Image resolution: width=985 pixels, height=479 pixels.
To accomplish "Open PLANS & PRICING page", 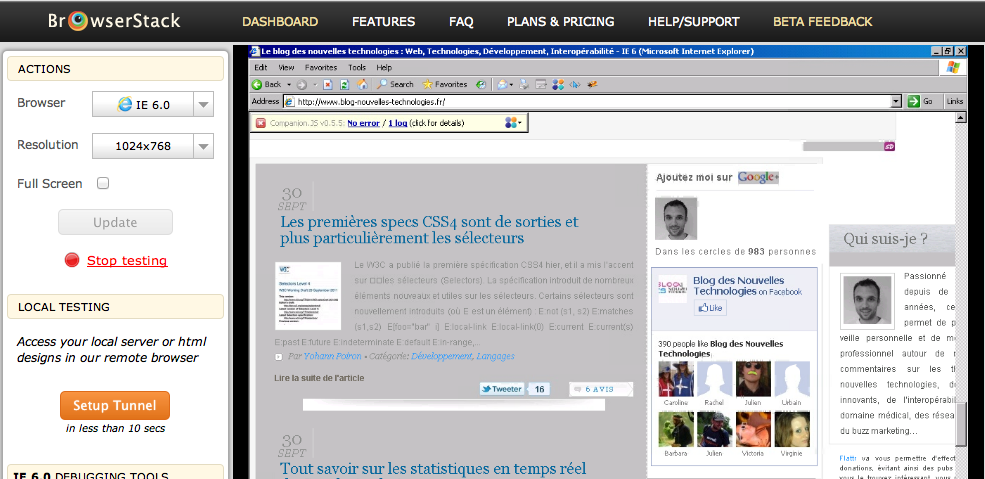I will coord(560,21).
